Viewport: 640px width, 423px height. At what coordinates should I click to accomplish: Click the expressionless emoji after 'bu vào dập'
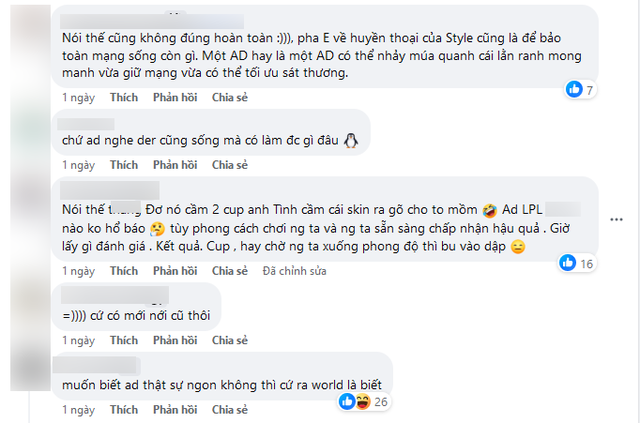(x=518, y=247)
